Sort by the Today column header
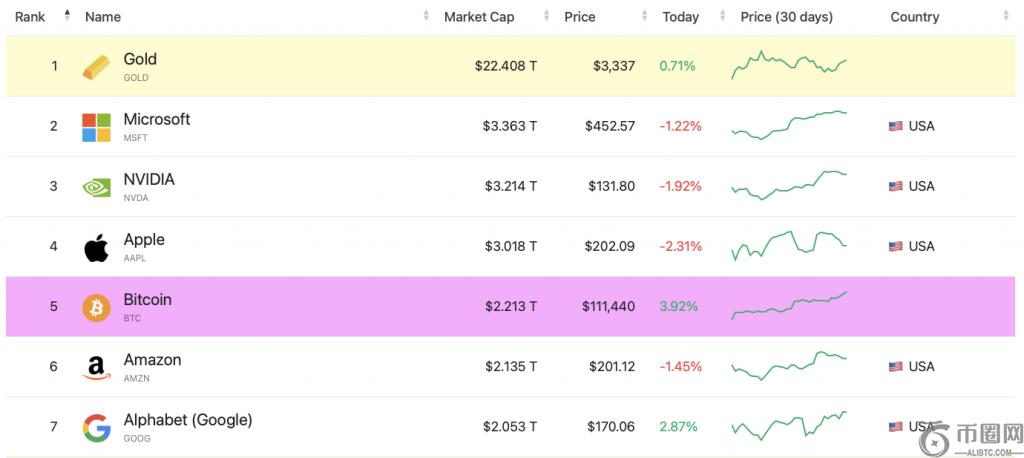Image resolution: width=1024 pixels, height=458 pixels. [680, 17]
